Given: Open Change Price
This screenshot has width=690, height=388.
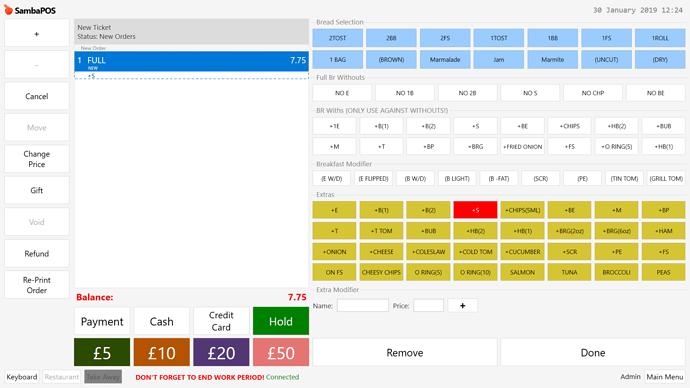Looking at the screenshot, I should tap(37, 159).
